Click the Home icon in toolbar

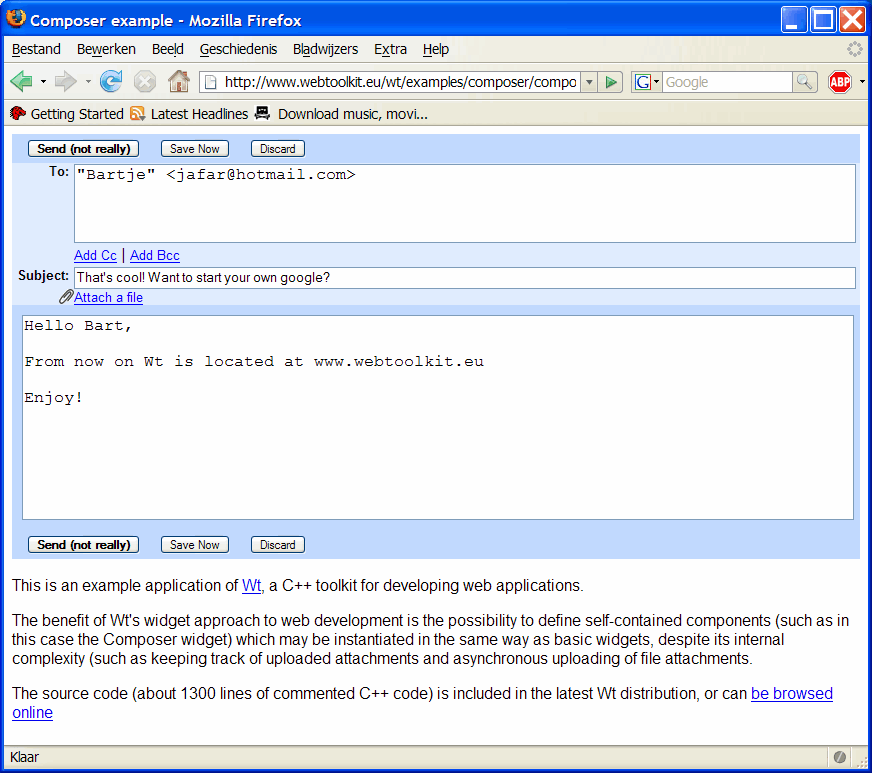[179, 82]
